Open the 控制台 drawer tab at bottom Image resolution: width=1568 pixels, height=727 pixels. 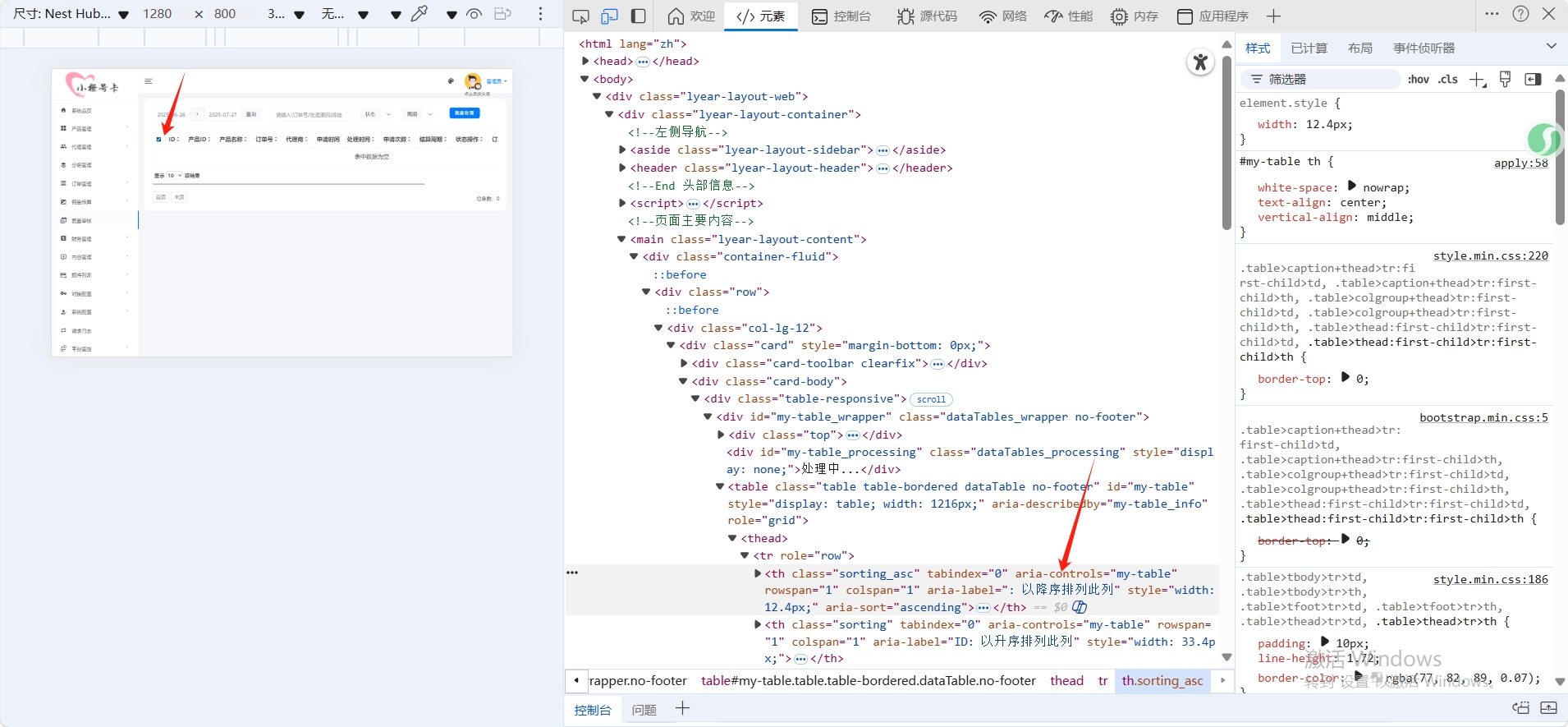coord(593,710)
